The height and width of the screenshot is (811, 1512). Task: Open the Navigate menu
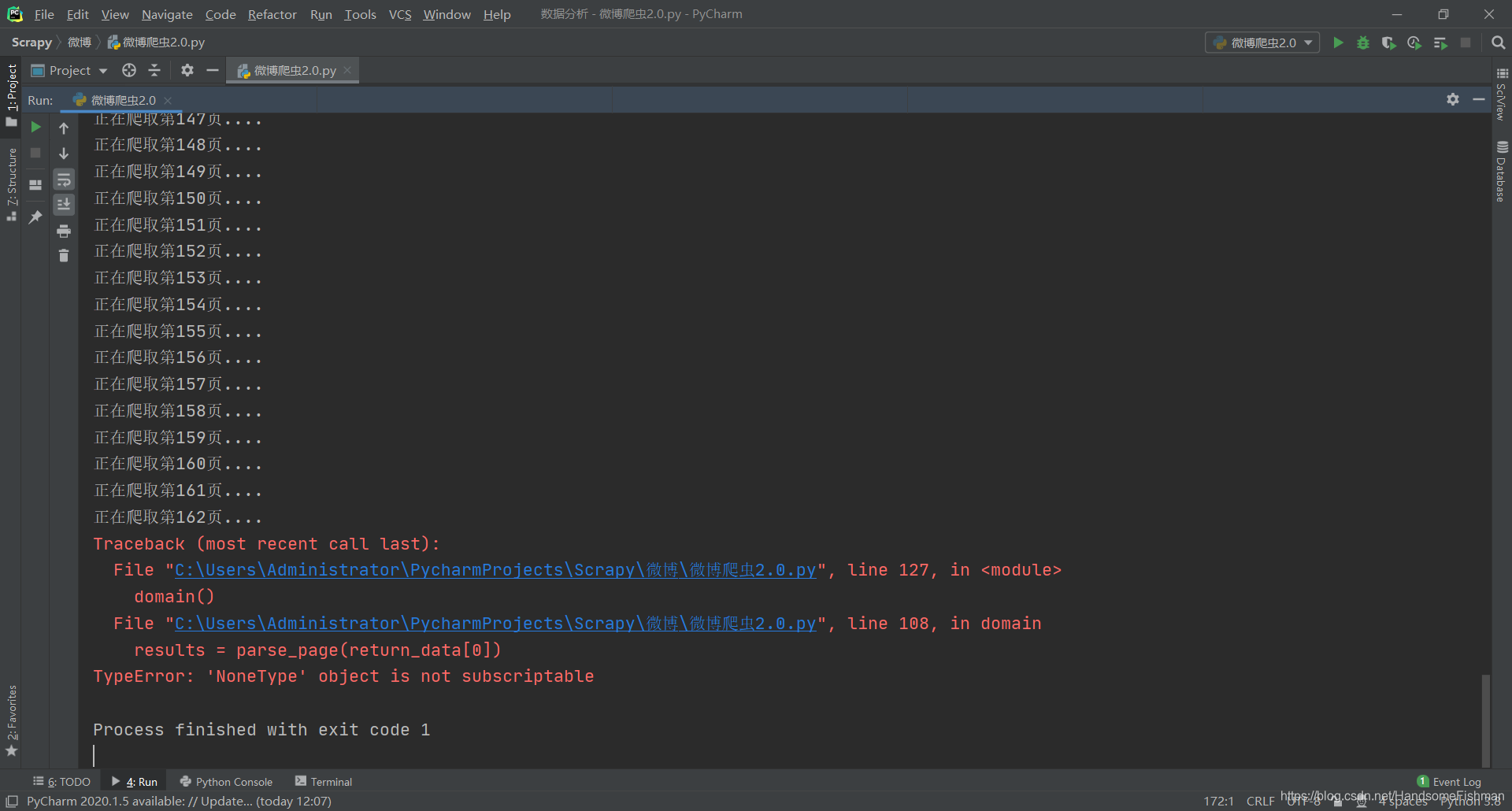click(x=167, y=14)
